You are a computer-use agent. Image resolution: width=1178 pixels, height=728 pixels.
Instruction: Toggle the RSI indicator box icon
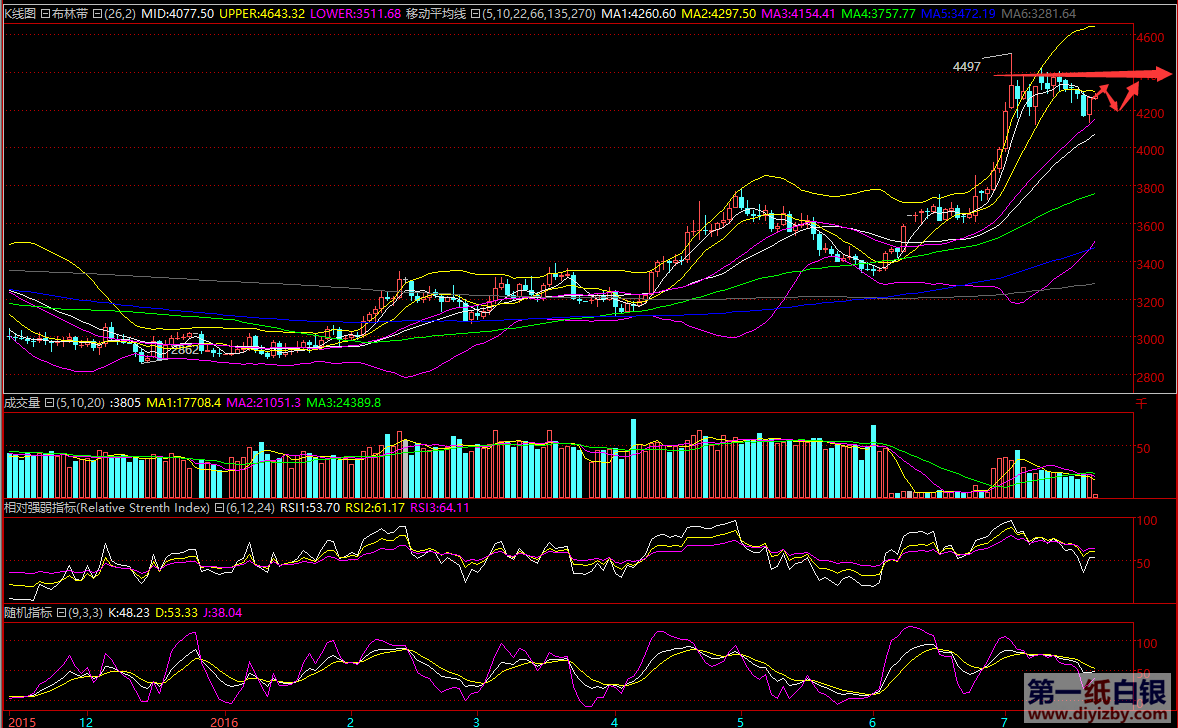[x=219, y=508]
